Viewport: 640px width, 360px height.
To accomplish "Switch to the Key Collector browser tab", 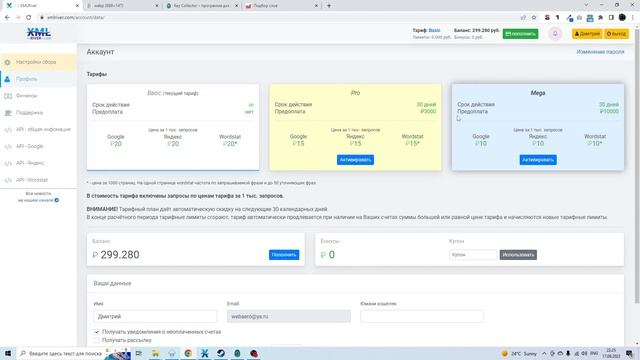I will 202,6.
